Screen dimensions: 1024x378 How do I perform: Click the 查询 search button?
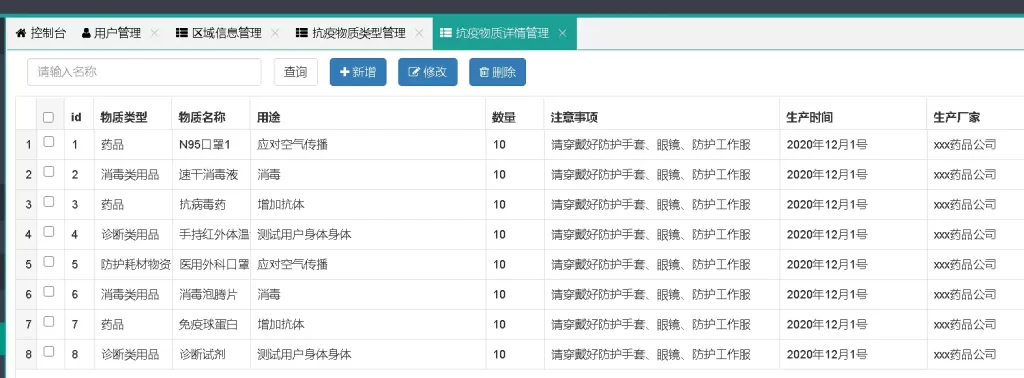(296, 72)
